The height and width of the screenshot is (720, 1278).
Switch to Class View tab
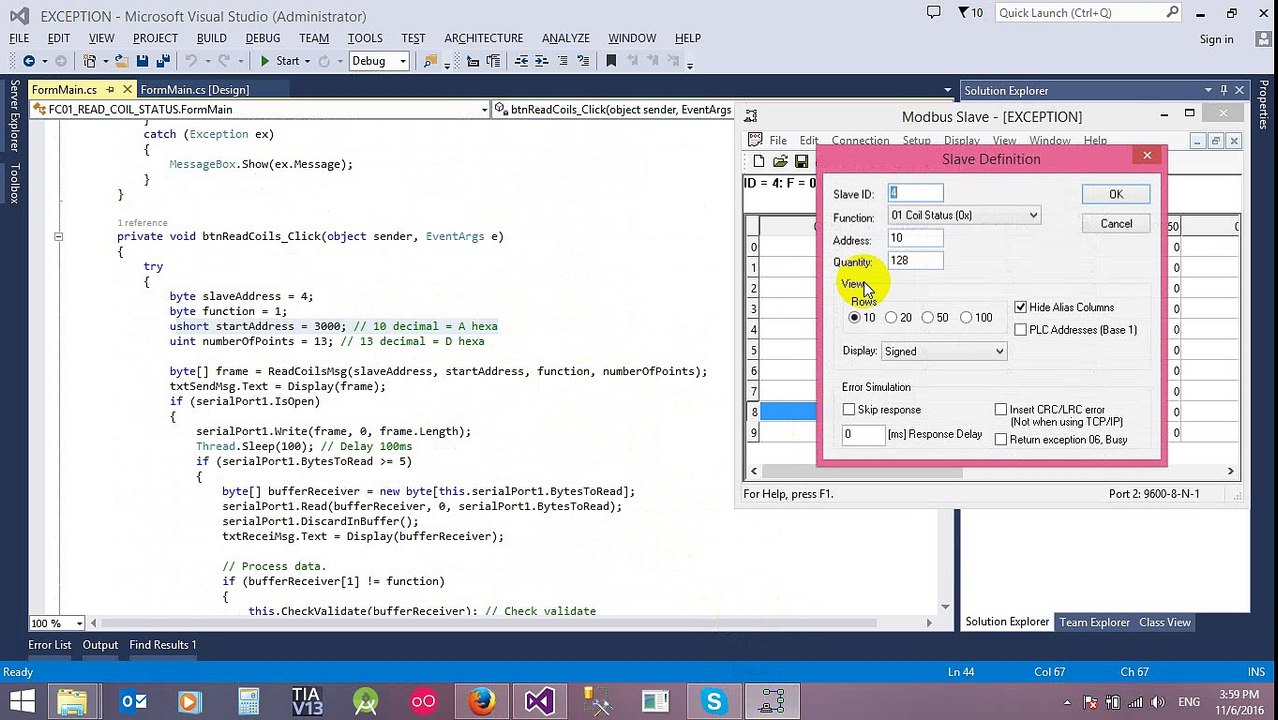(x=1165, y=622)
